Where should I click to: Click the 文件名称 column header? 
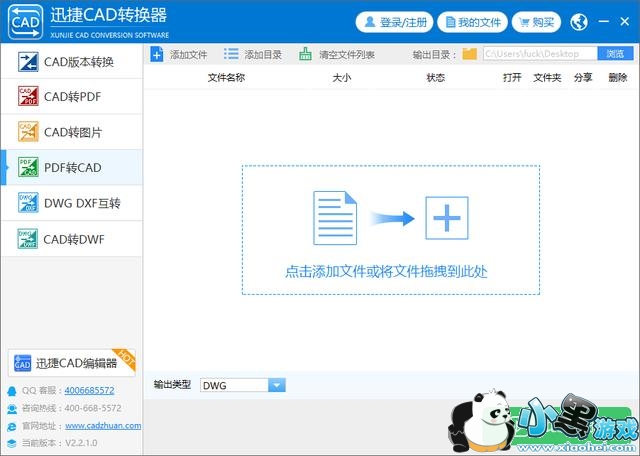coord(226,78)
